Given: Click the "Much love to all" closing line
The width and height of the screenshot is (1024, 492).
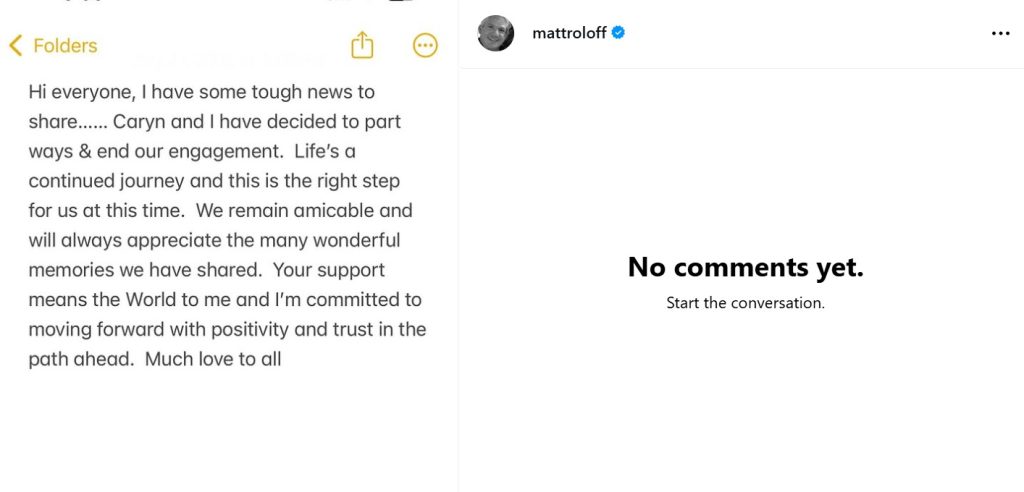Looking at the screenshot, I should (x=213, y=359).
